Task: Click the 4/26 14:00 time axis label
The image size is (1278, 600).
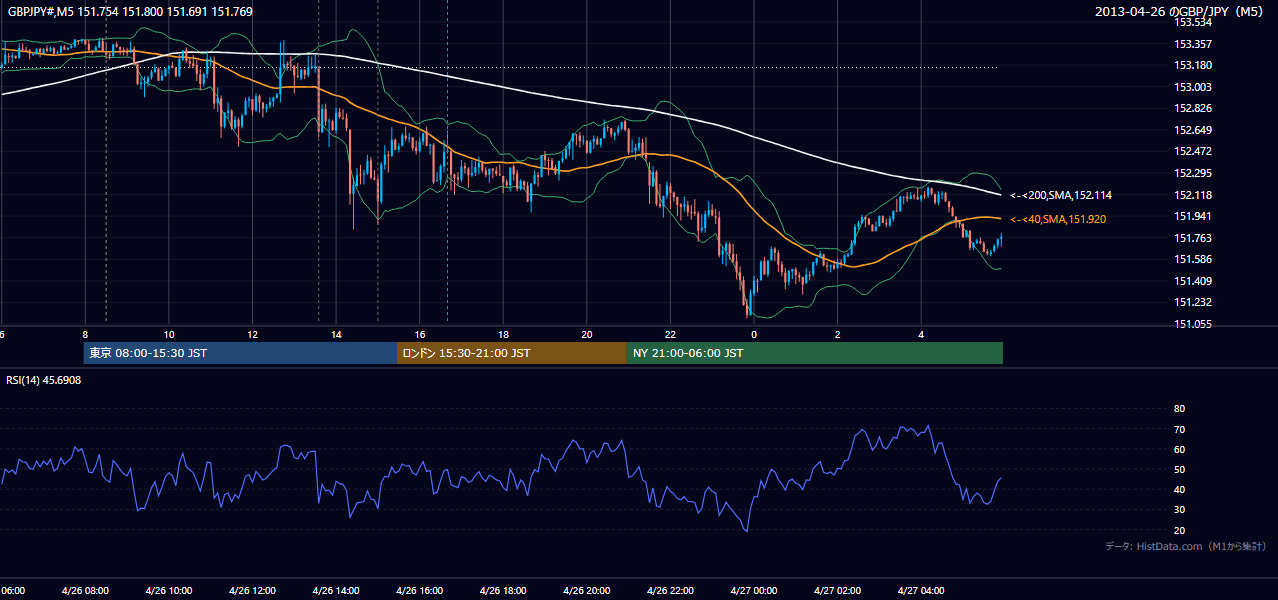Action: point(335,591)
